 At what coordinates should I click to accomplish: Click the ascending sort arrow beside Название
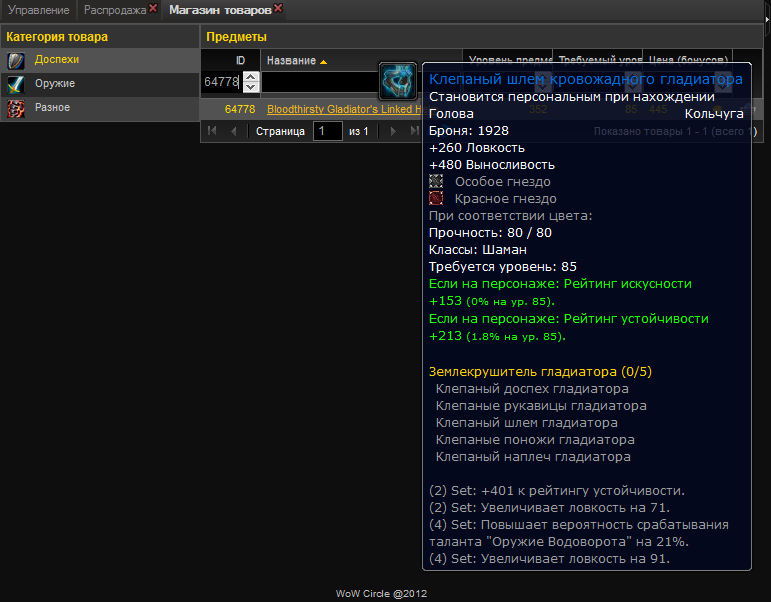tap(323, 62)
